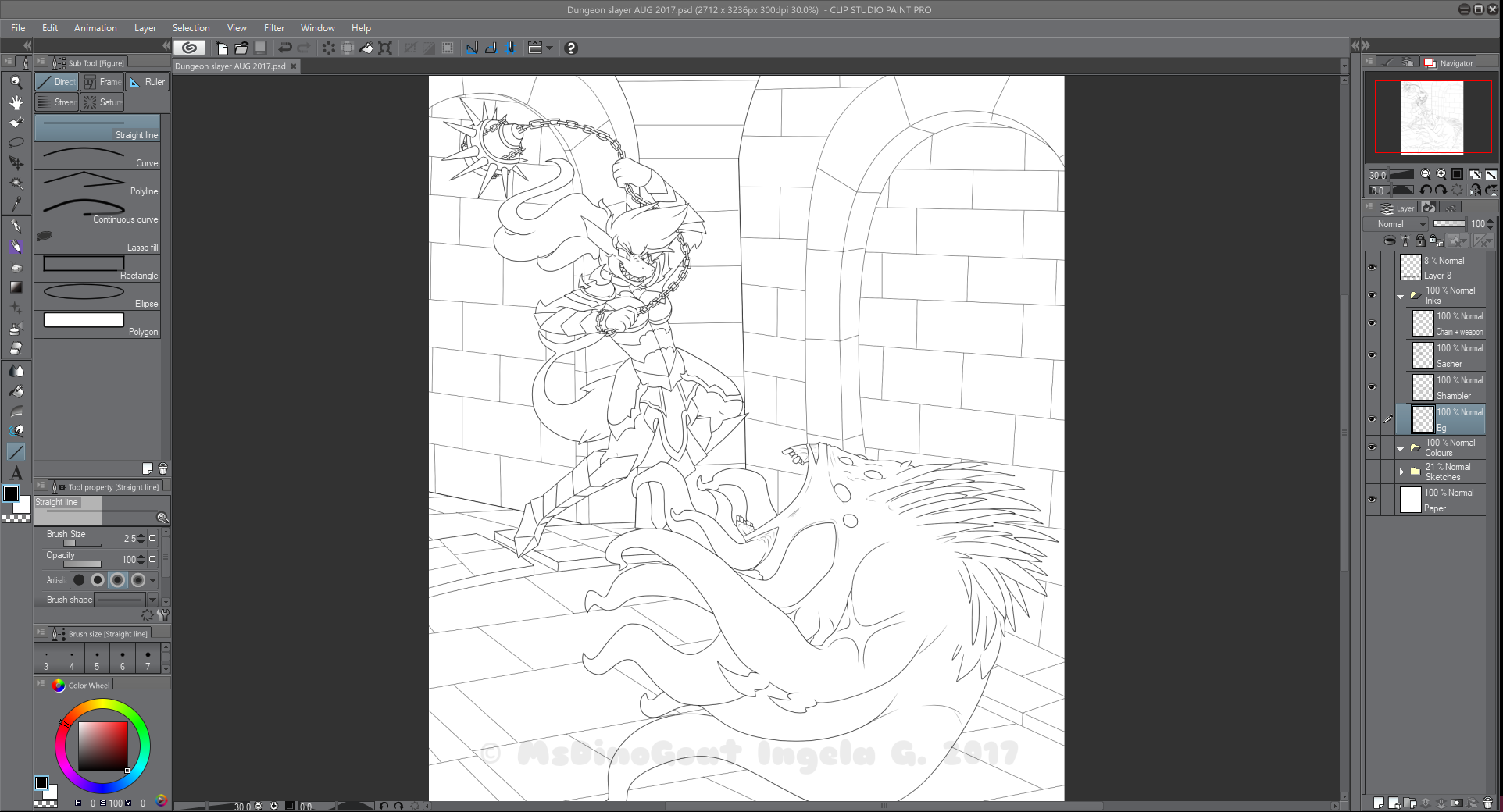Click the trash icon in Sub Tool panel
Viewport: 1503px width, 812px height.
click(x=162, y=469)
